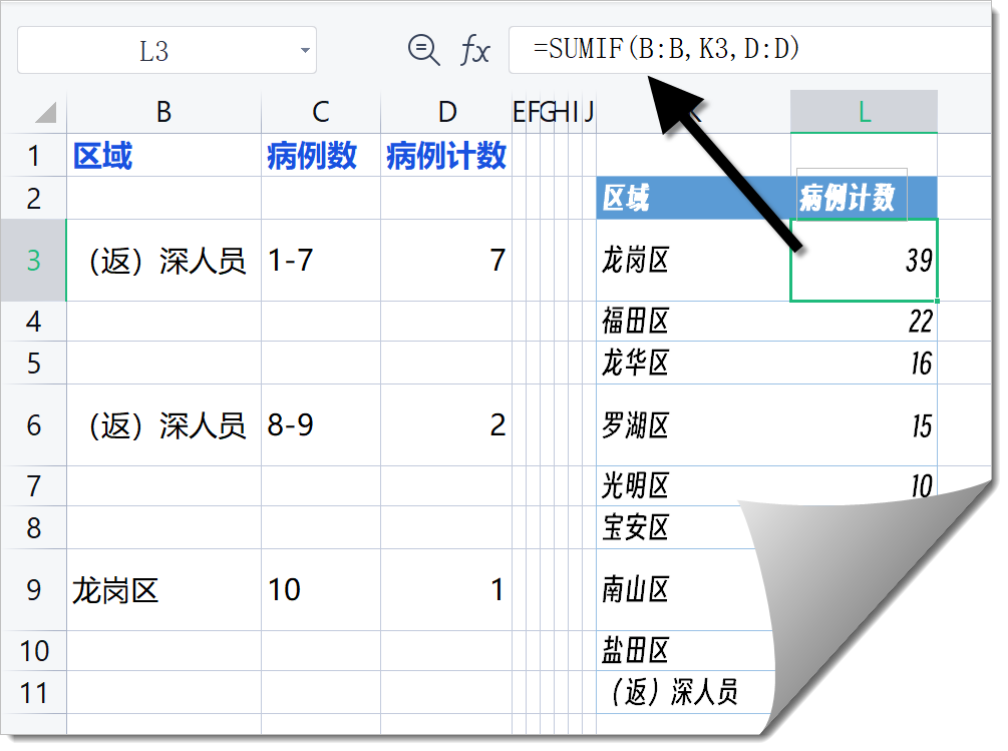
Task: Click header cell '病例计数' in column D
Action: (446, 156)
